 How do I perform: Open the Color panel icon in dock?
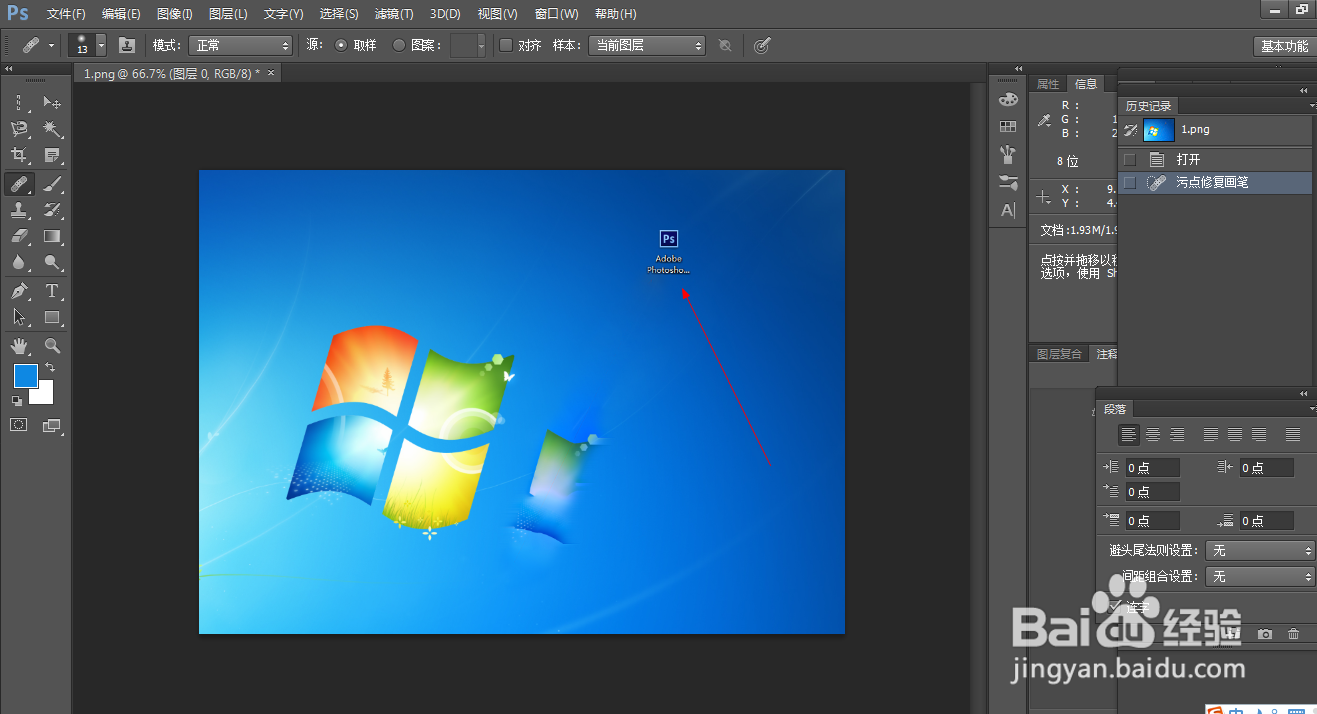pos(1008,99)
